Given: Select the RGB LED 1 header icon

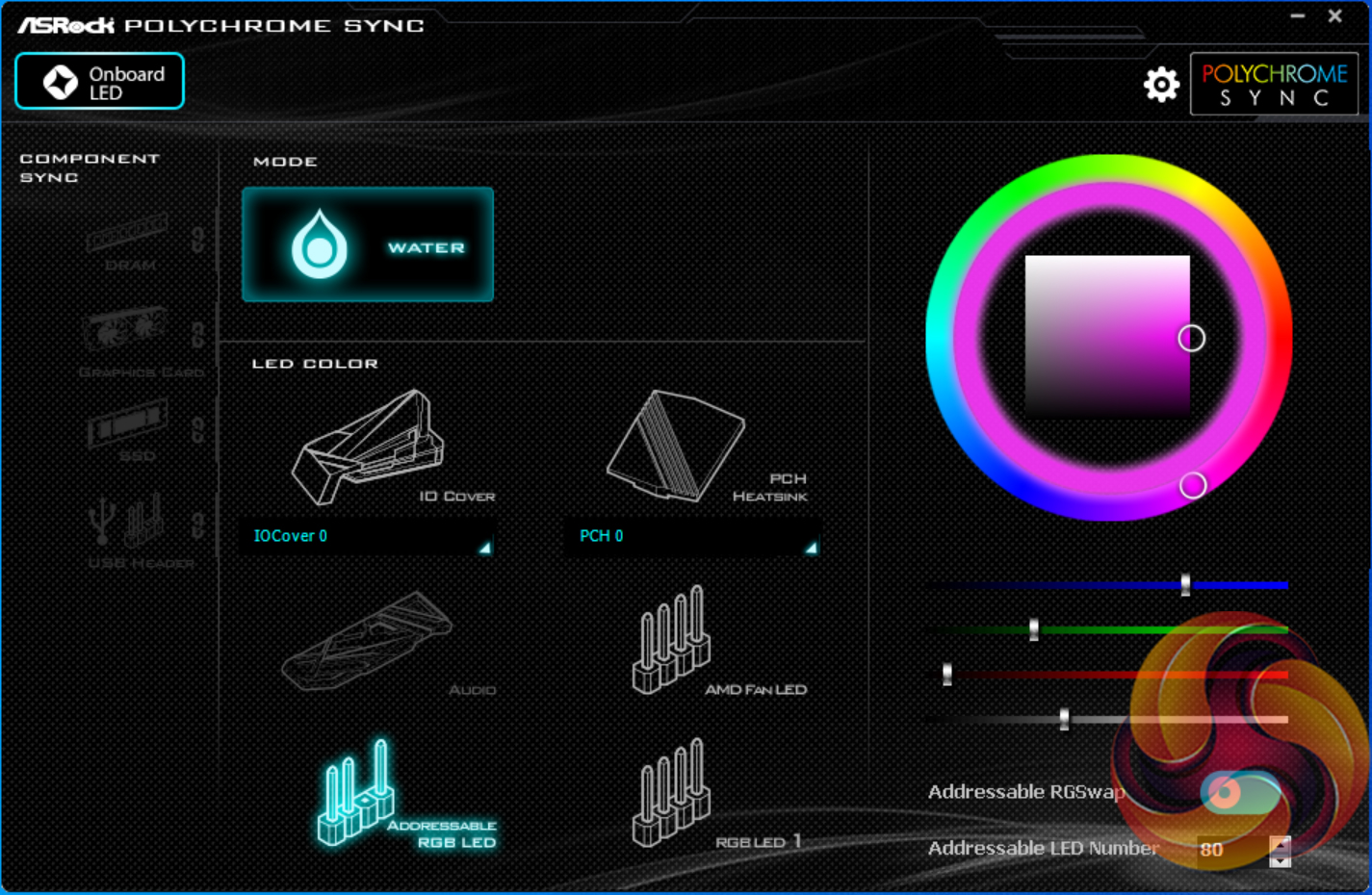Looking at the screenshot, I should coord(671,793).
